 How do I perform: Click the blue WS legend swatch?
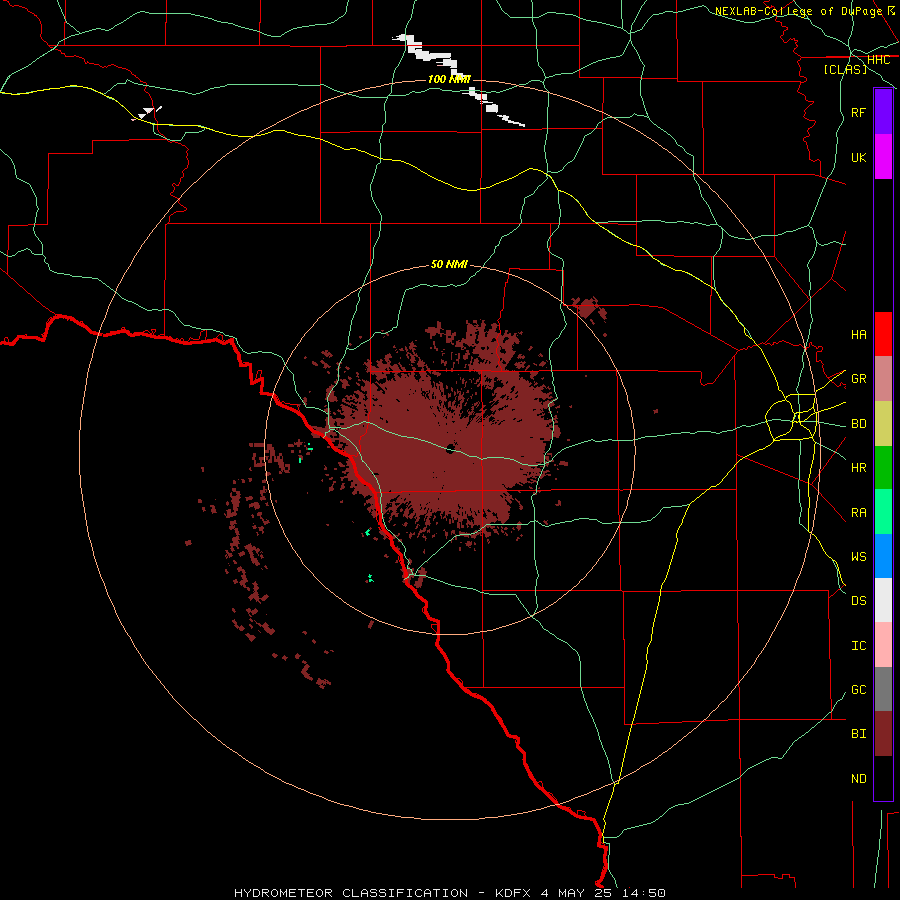(883, 556)
